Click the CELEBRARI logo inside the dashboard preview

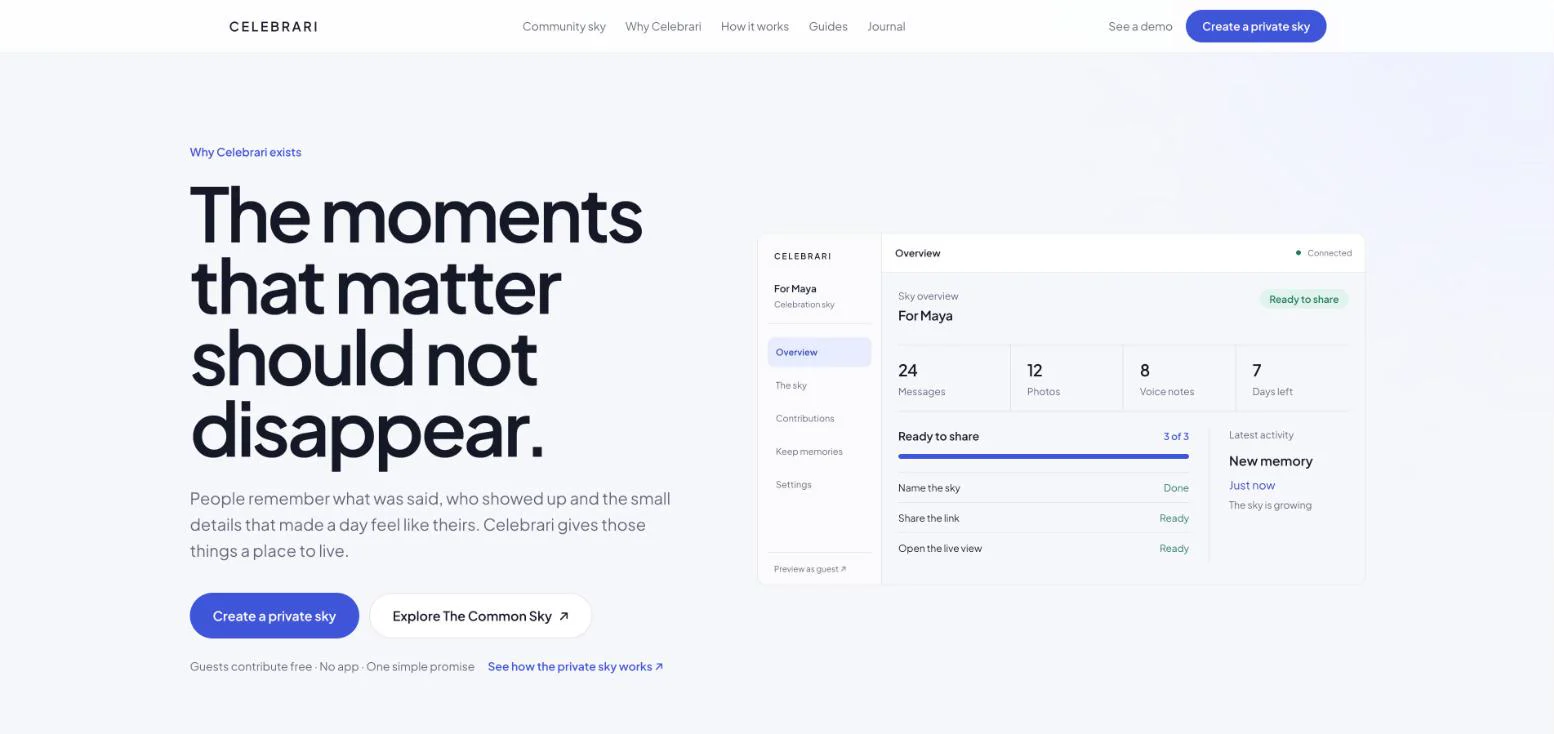pos(802,256)
